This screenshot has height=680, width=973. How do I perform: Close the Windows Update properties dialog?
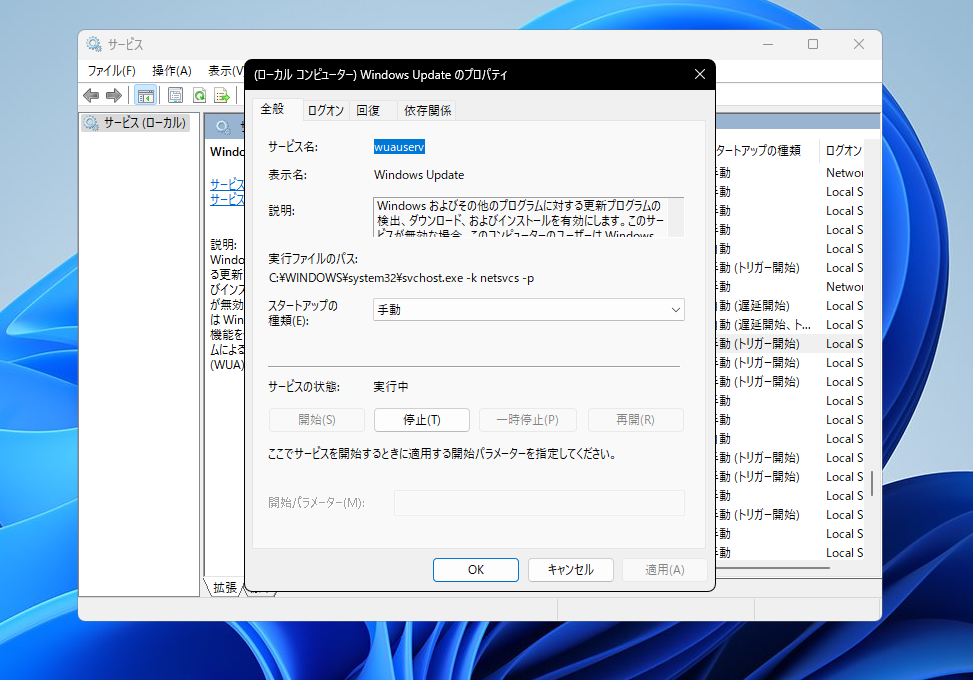point(699,74)
